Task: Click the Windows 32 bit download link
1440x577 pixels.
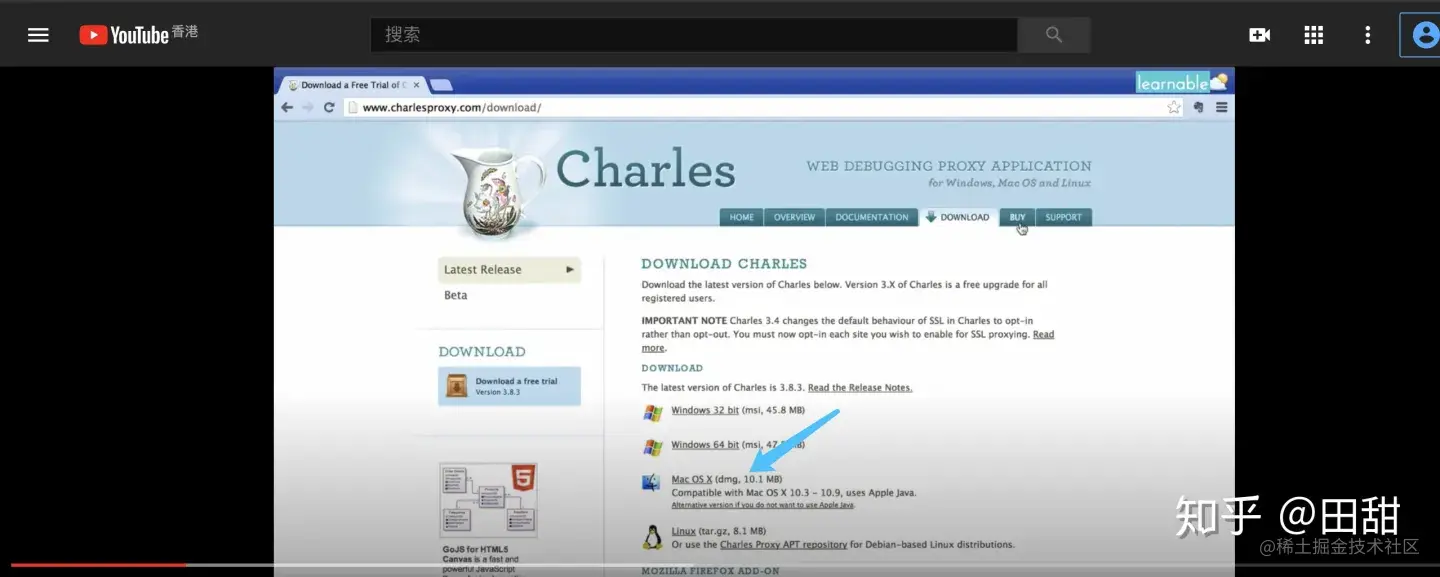Action: tap(705, 411)
